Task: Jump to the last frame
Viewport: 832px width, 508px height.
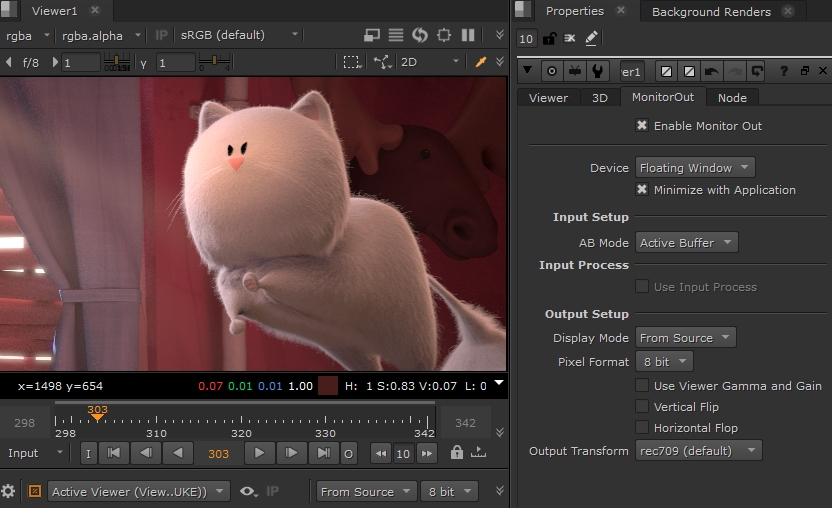Action: coord(323,453)
